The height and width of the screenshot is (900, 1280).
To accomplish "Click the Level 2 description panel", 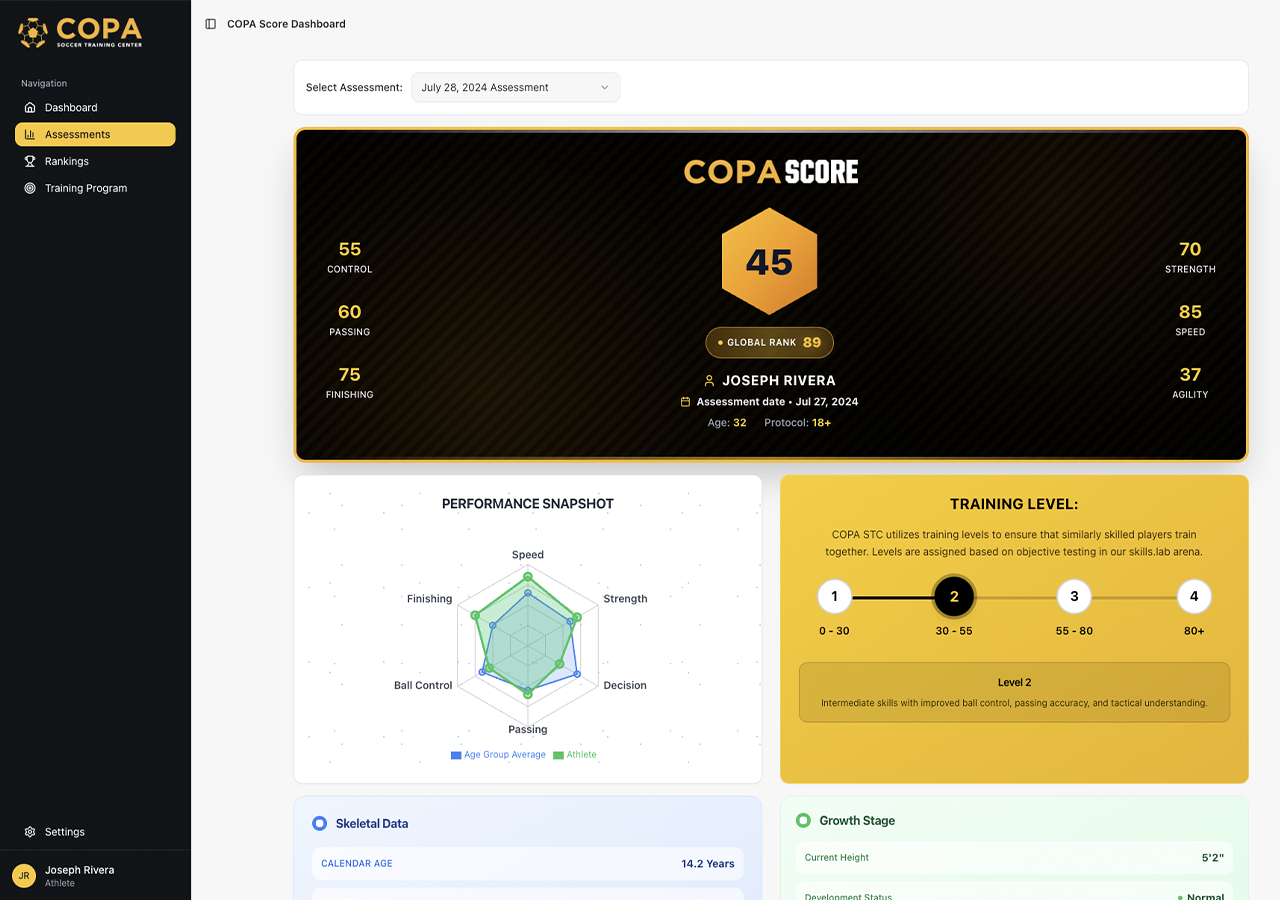I will [1014, 692].
